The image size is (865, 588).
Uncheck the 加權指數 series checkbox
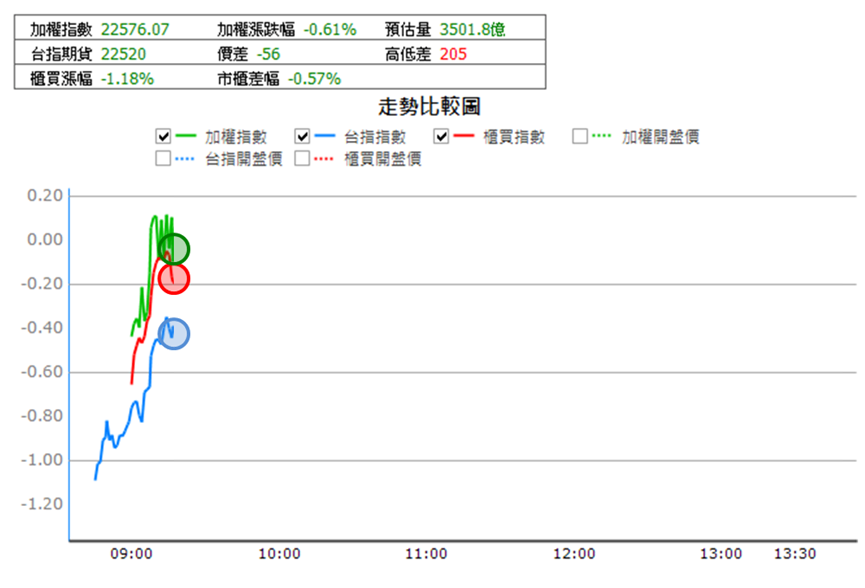pyautogui.click(x=163, y=136)
